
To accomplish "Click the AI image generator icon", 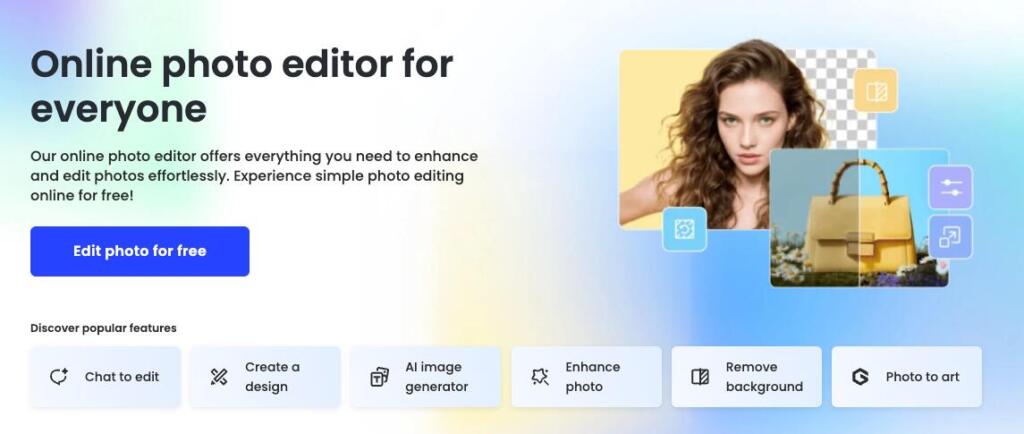I will pos(379,377).
